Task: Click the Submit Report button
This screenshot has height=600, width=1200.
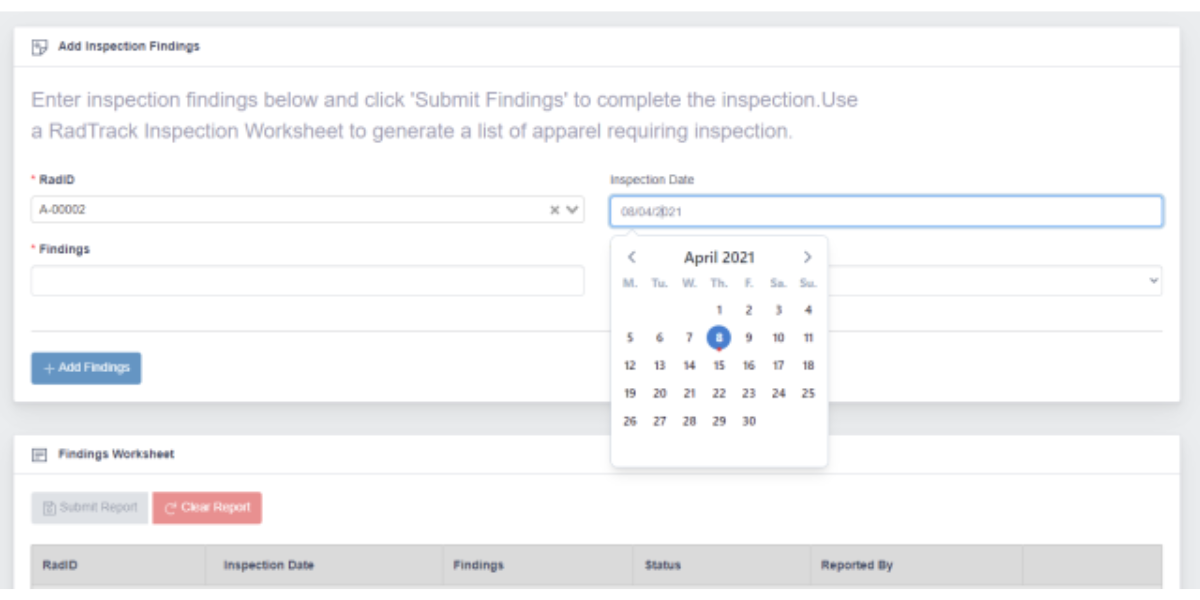Action: pyautogui.click(x=90, y=508)
